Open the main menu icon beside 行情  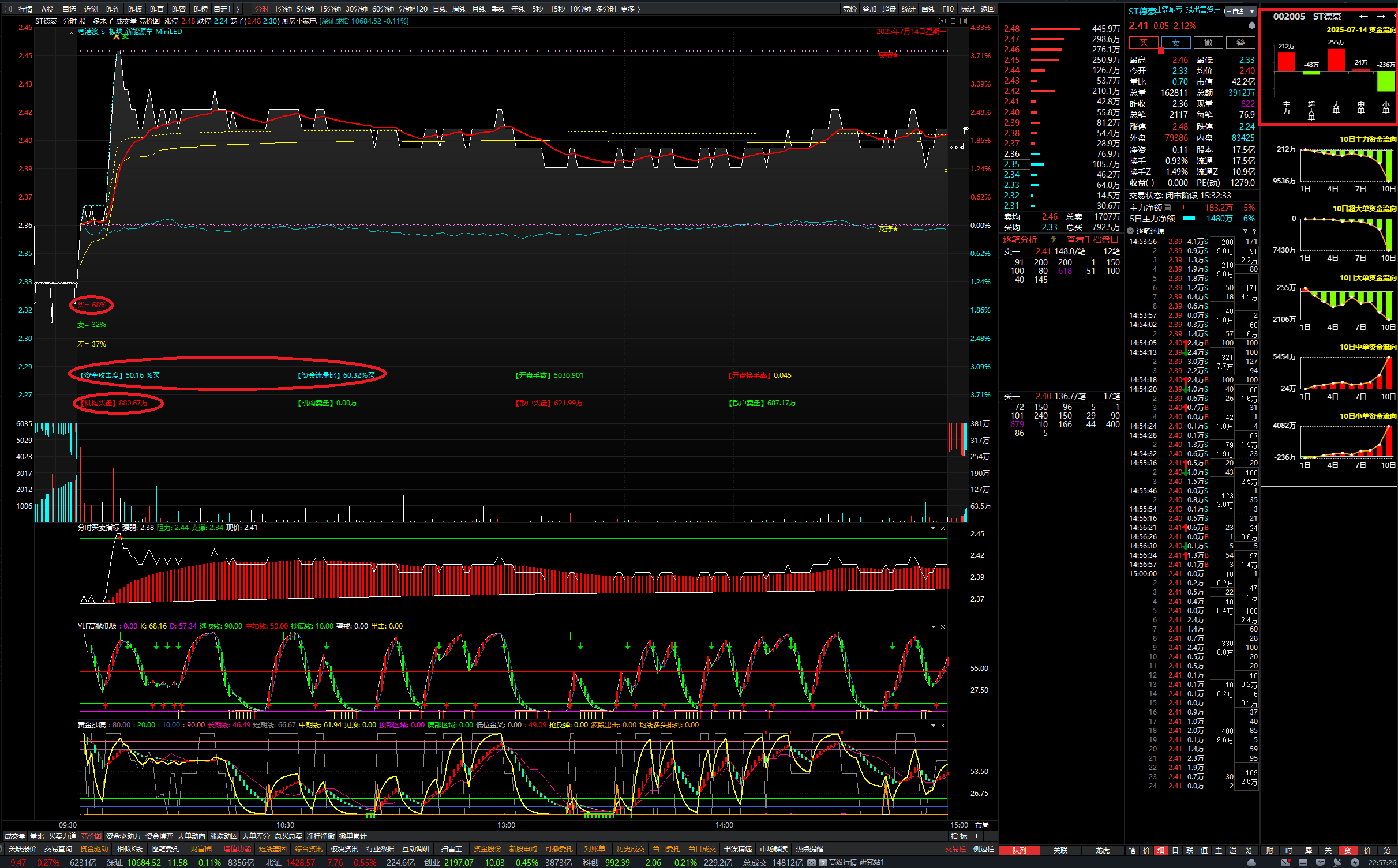[x=8, y=9]
